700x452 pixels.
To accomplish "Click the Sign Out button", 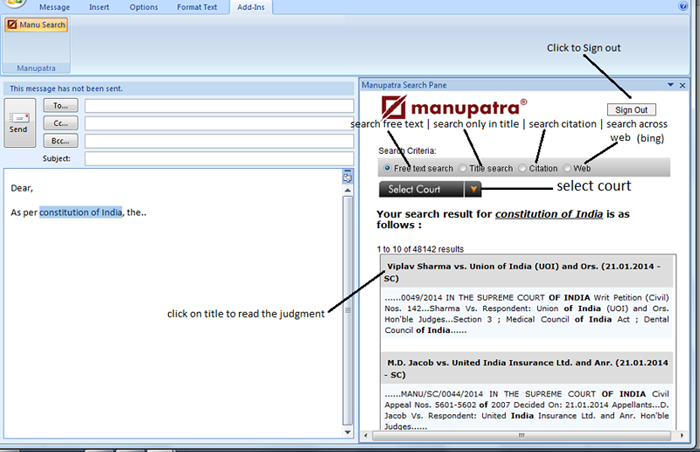I will click(631, 109).
